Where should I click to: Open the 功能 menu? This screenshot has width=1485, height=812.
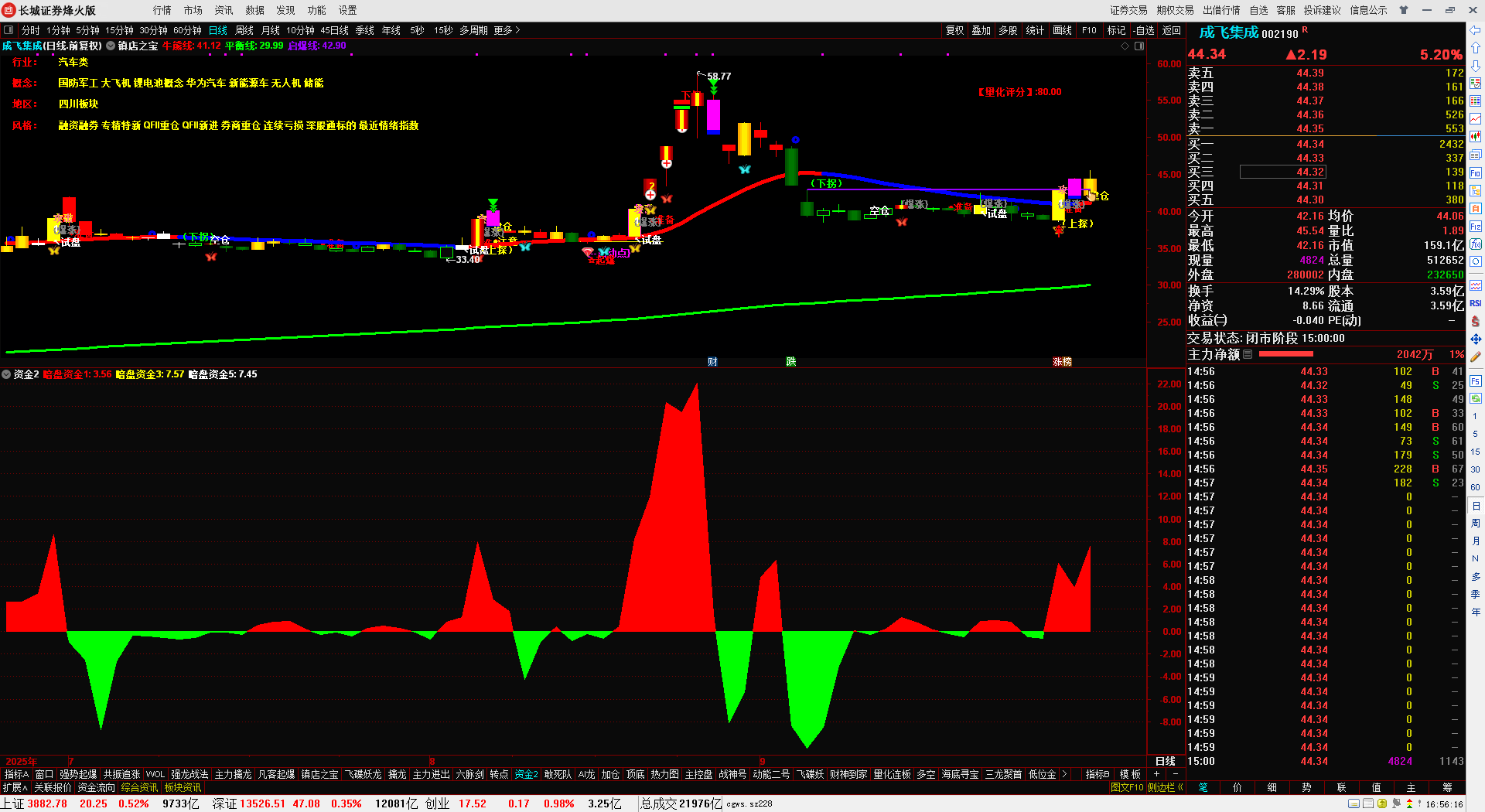click(317, 10)
